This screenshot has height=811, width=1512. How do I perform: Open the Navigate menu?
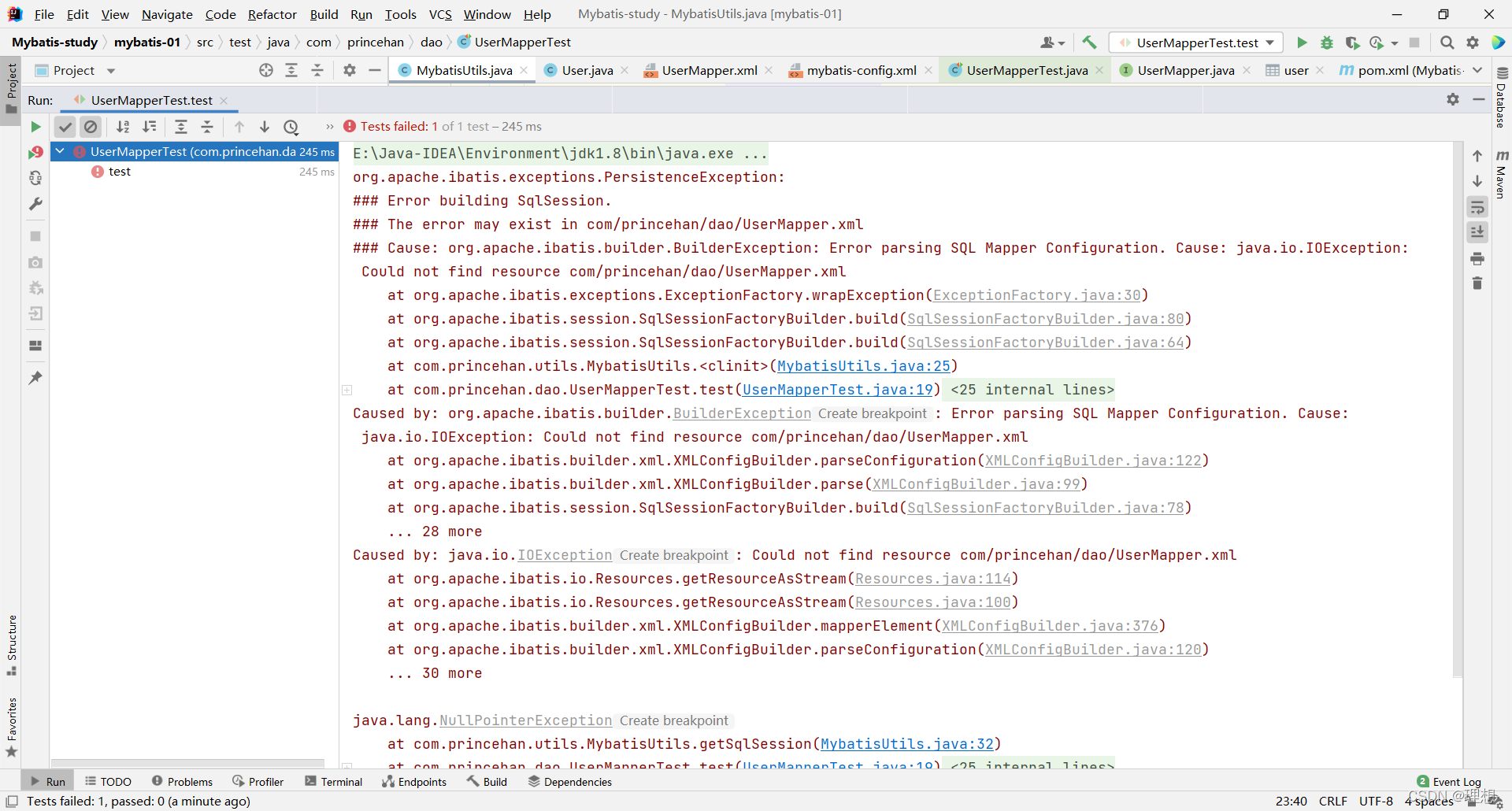coord(167,14)
